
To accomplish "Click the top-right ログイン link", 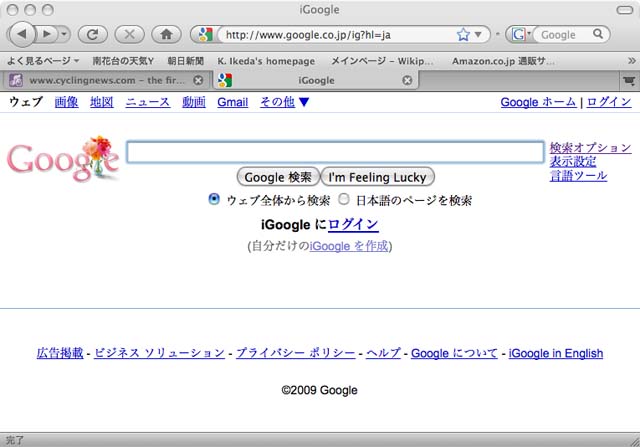I will pos(609,102).
